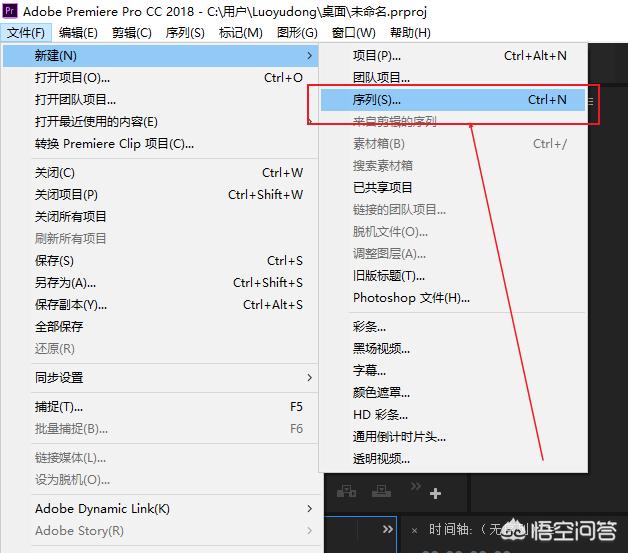
Task: Click the grayed 脱机文件(O)... entry
Action: click(x=453, y=231)
